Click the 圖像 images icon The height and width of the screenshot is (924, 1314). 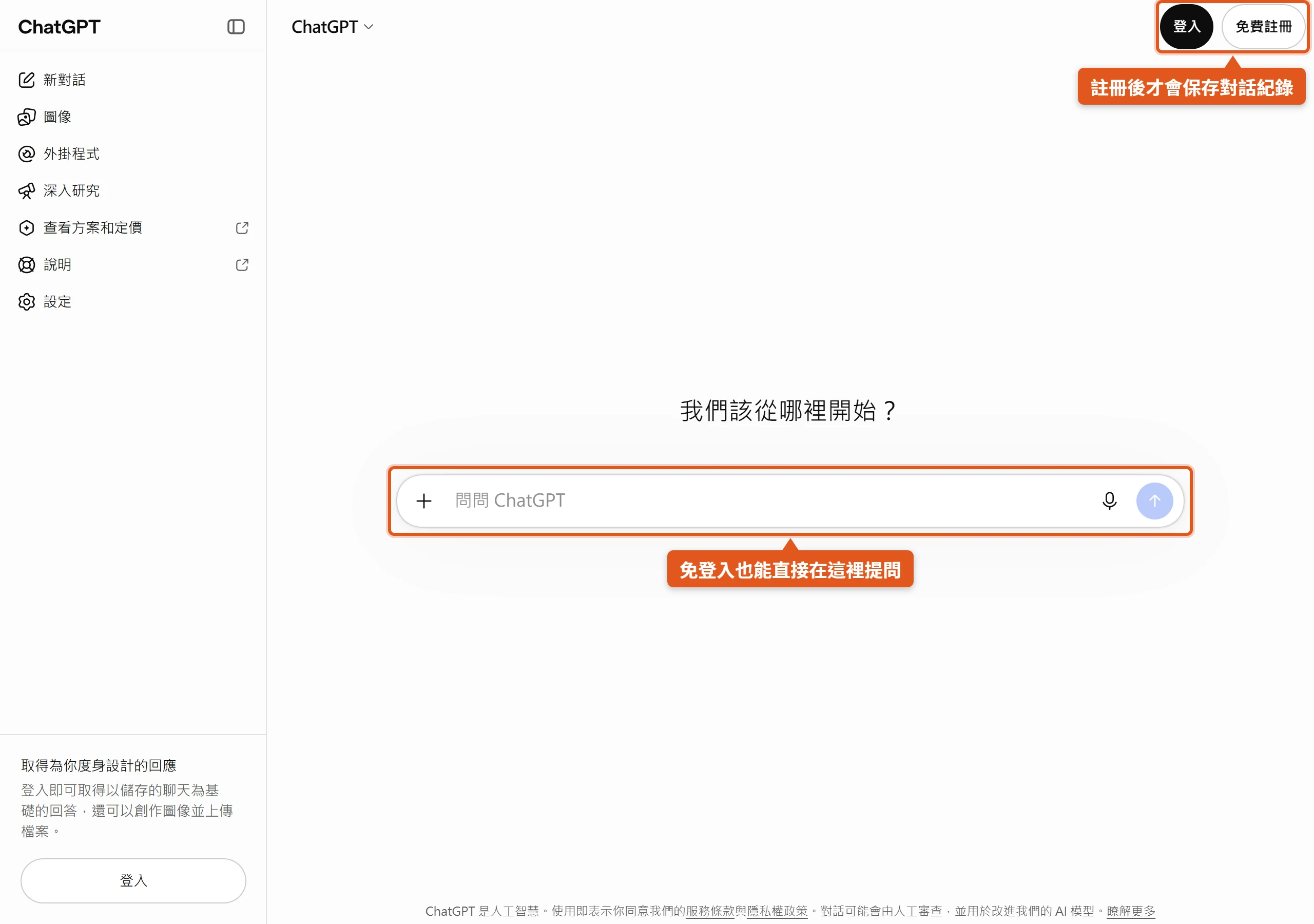click(x=26, y=117)
